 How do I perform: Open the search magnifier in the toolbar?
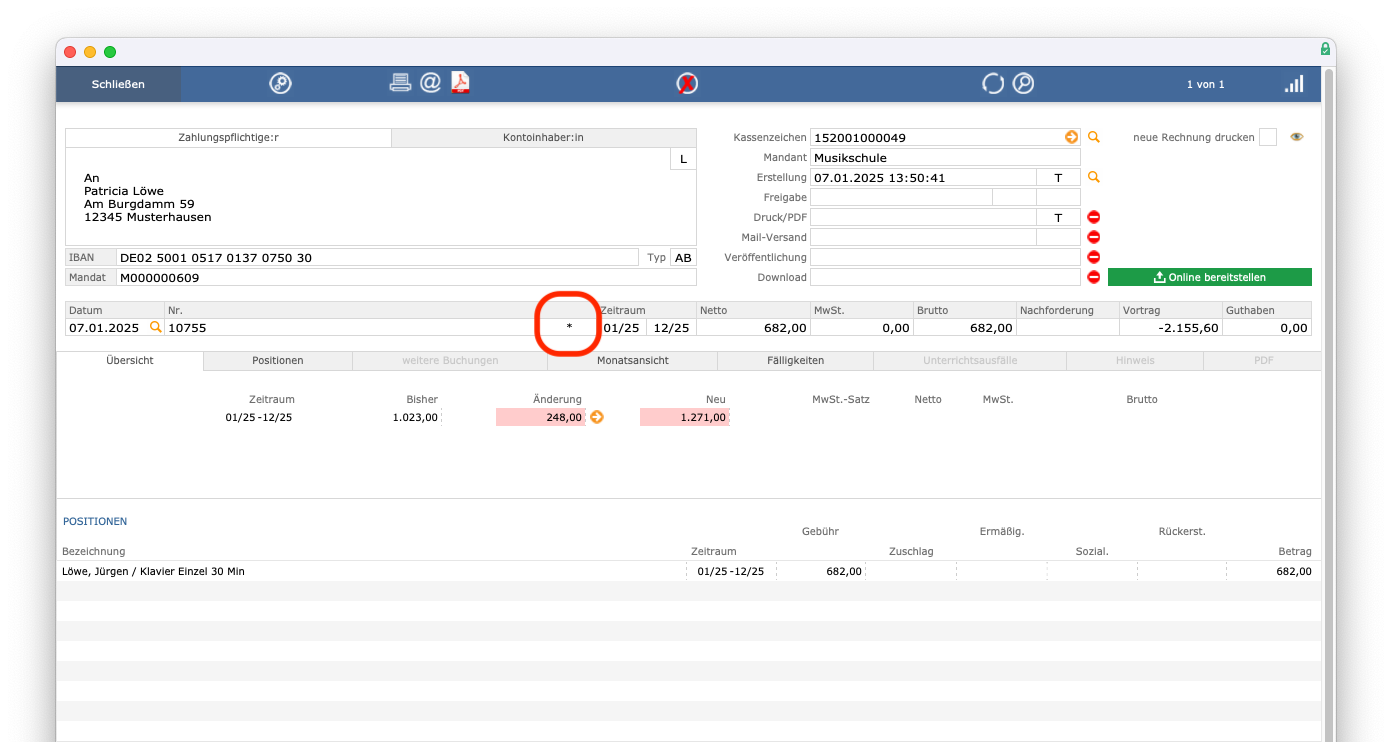pos(1023,84)
